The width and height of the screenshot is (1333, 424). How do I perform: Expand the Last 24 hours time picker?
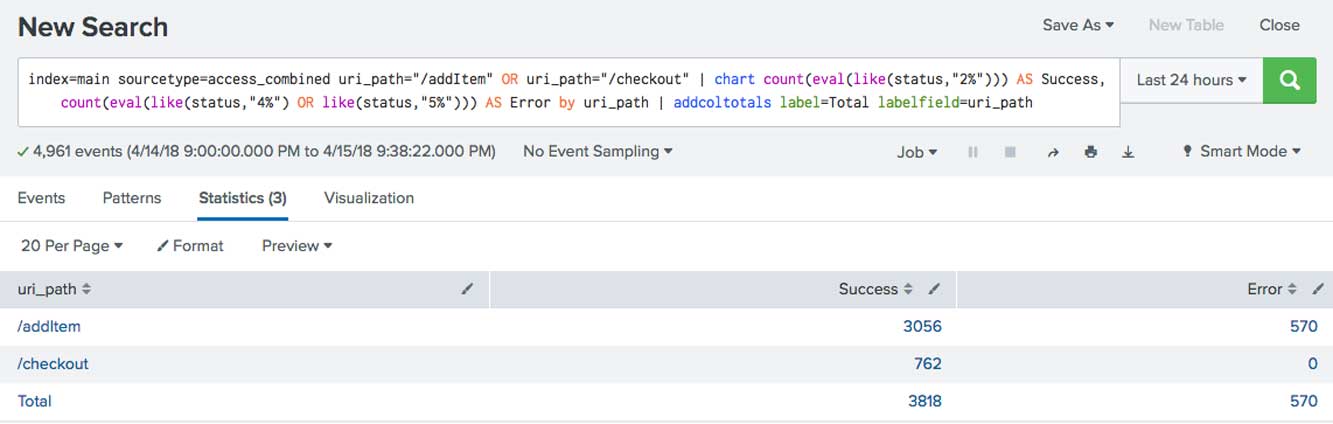[x=1191, y=80]
